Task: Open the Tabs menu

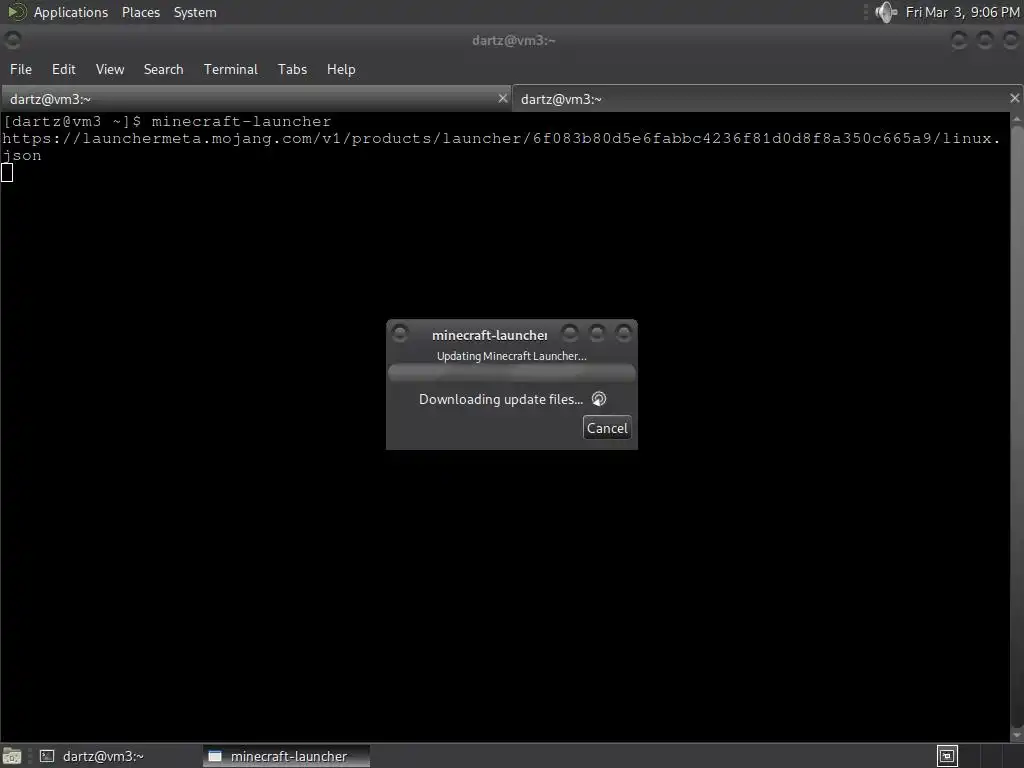Action: [292, 69]
